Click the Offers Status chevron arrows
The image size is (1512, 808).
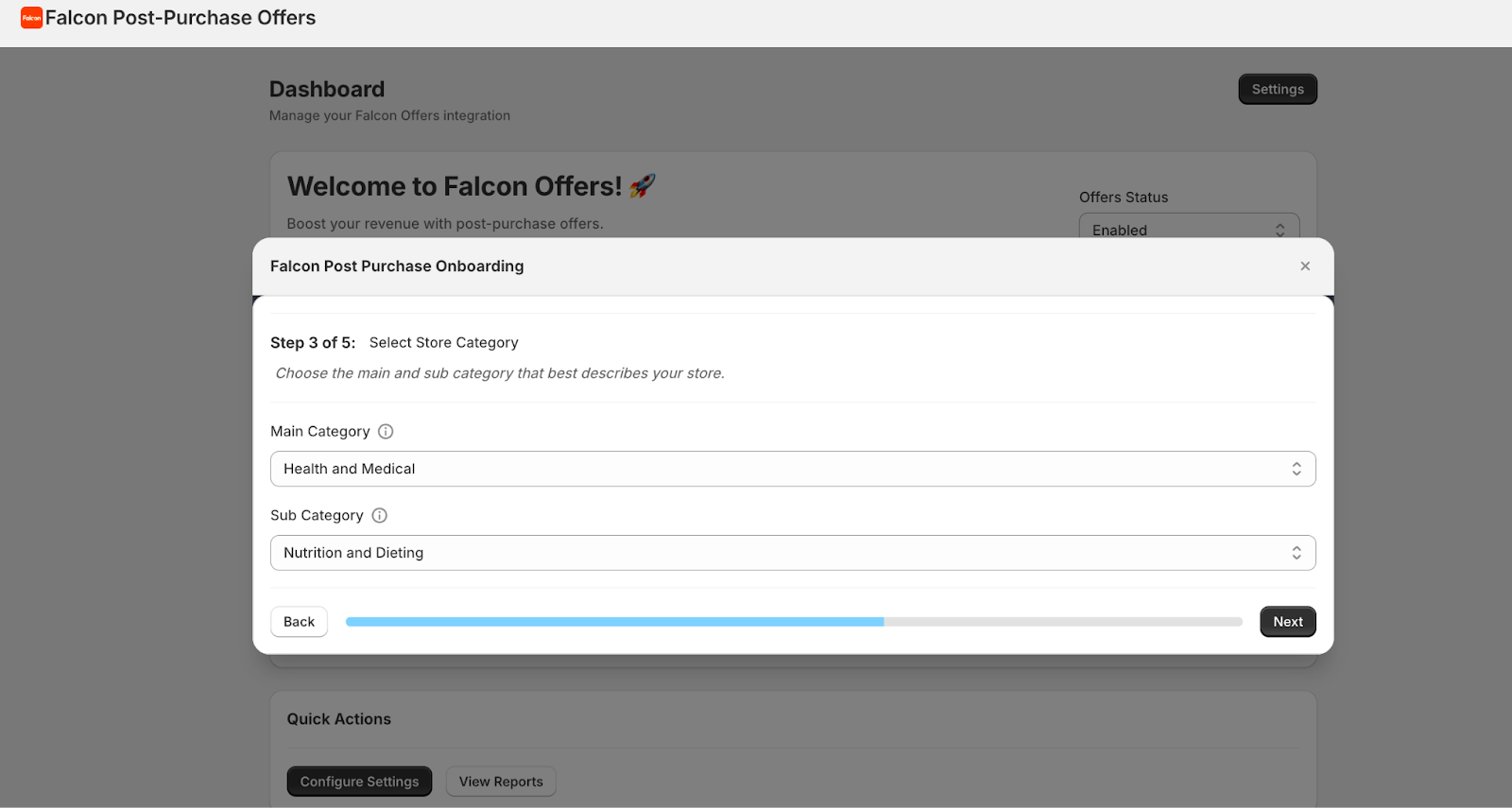1280,230
